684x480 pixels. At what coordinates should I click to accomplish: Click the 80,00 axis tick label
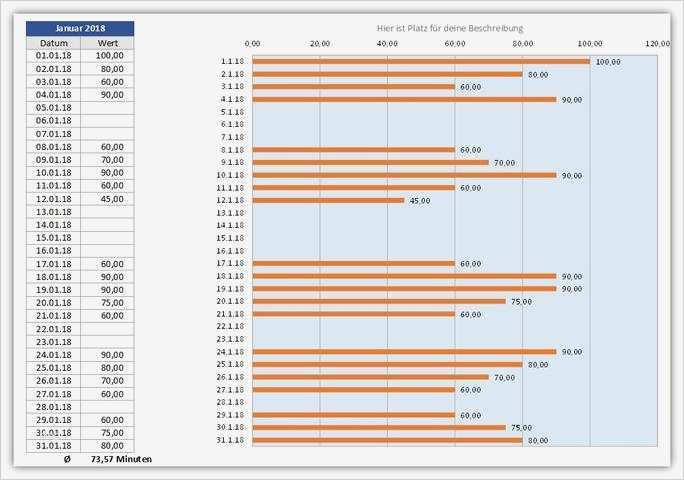click(523, 44)
